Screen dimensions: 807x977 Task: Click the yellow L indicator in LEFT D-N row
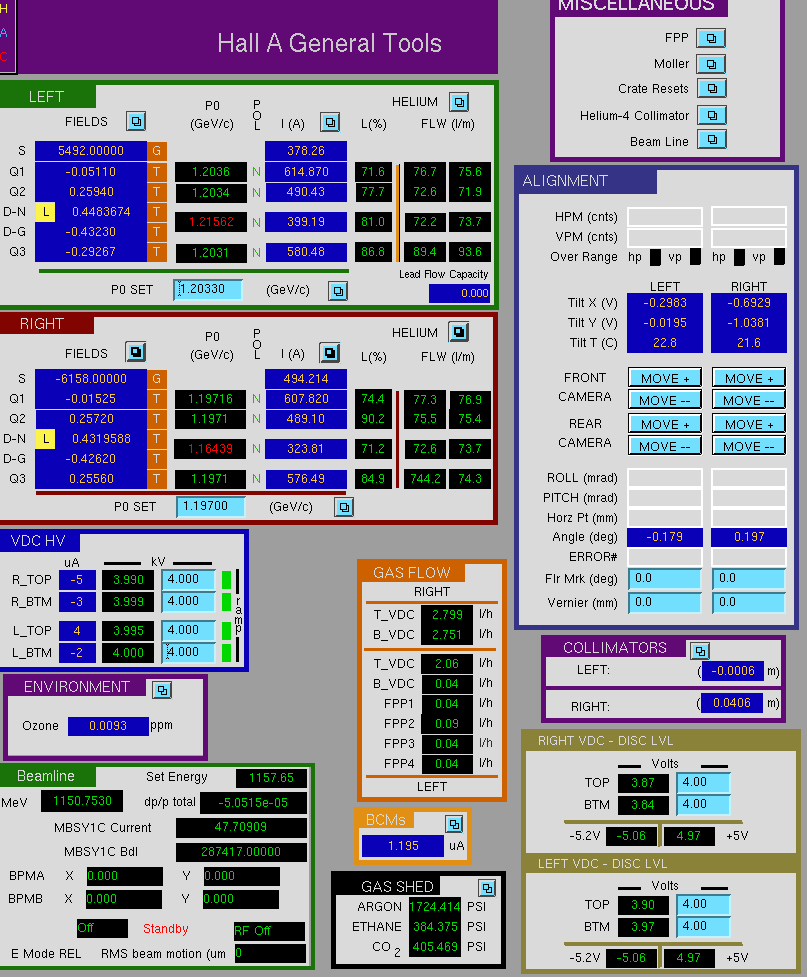pos(45,212)
